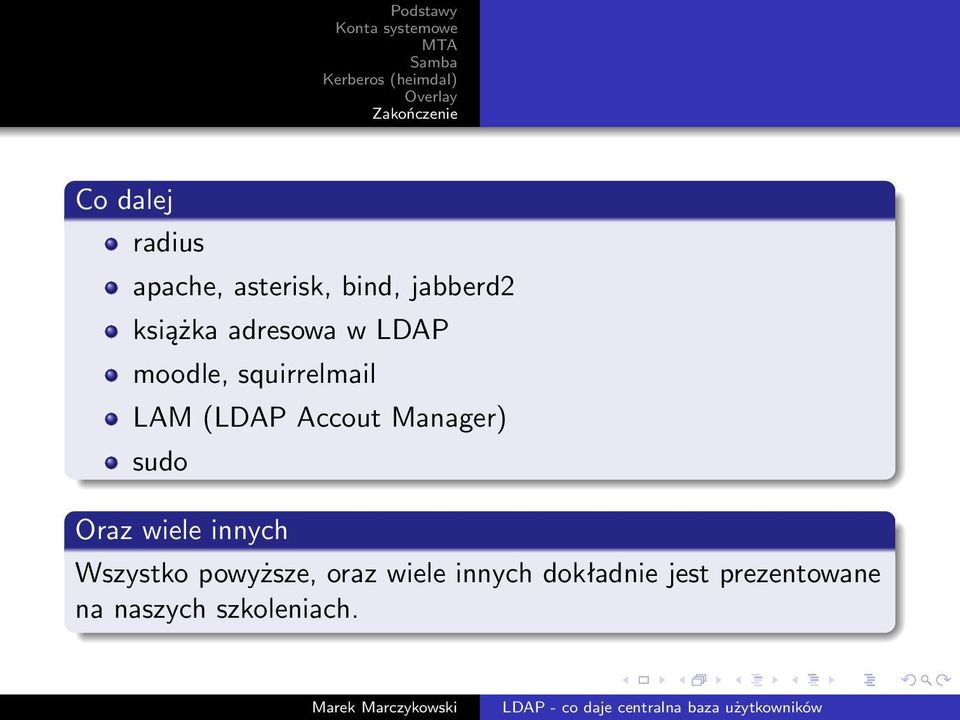Go to previous slide arrow

(x=626, y=680)
